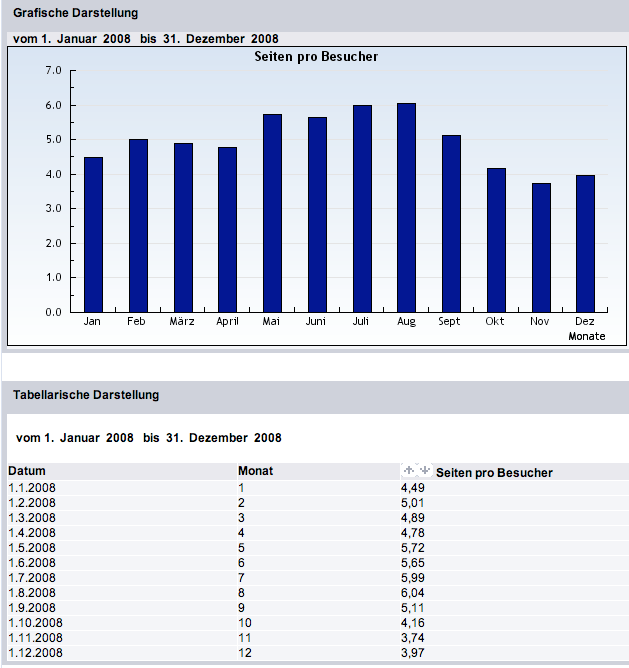This screenshot has height=668, width=629.
Task: Click the Grafische Darstellung section header
Action: click(x=76, y=13)
